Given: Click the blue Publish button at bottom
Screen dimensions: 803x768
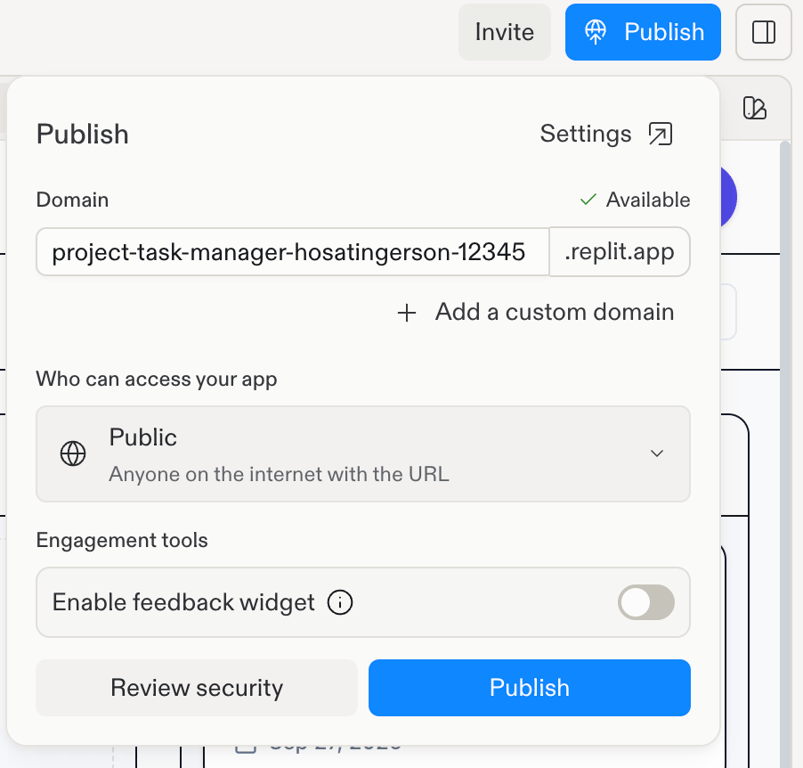Looking at the screenshot, I should [530, 688].
